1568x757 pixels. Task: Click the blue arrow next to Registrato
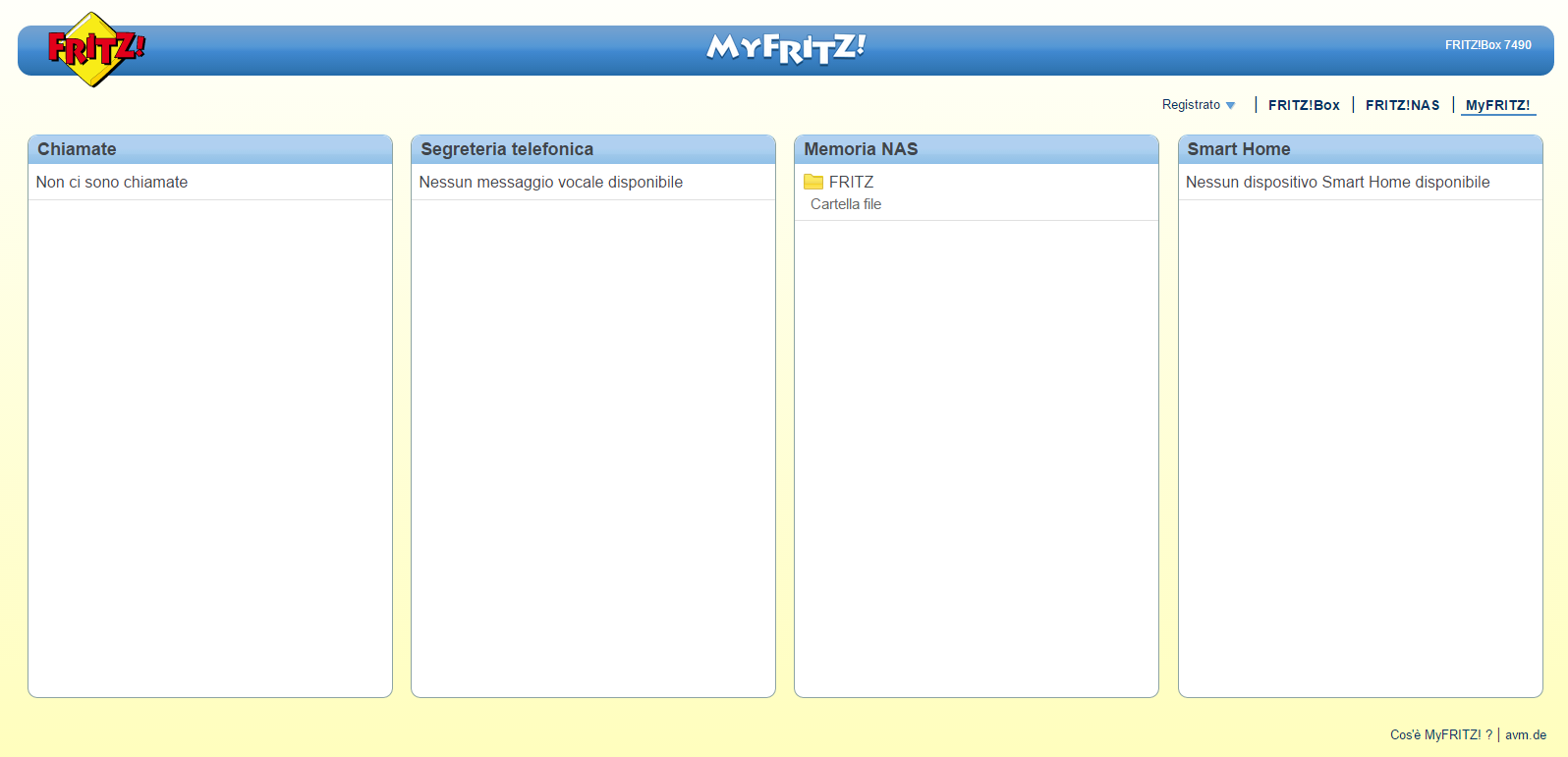click(1230, 105)
